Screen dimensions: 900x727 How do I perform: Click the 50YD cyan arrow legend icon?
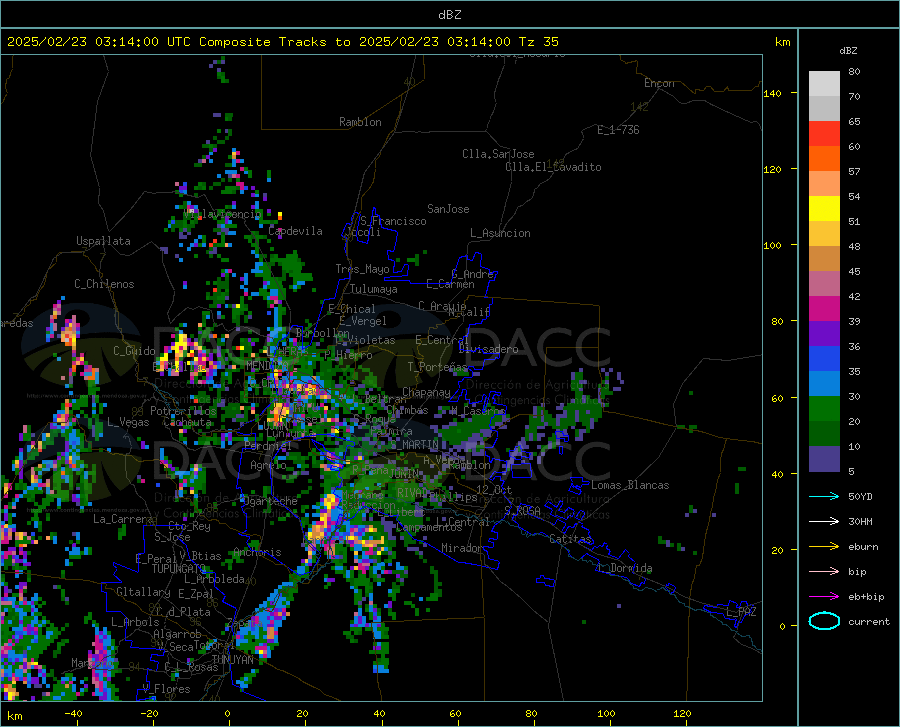point(824,496)
